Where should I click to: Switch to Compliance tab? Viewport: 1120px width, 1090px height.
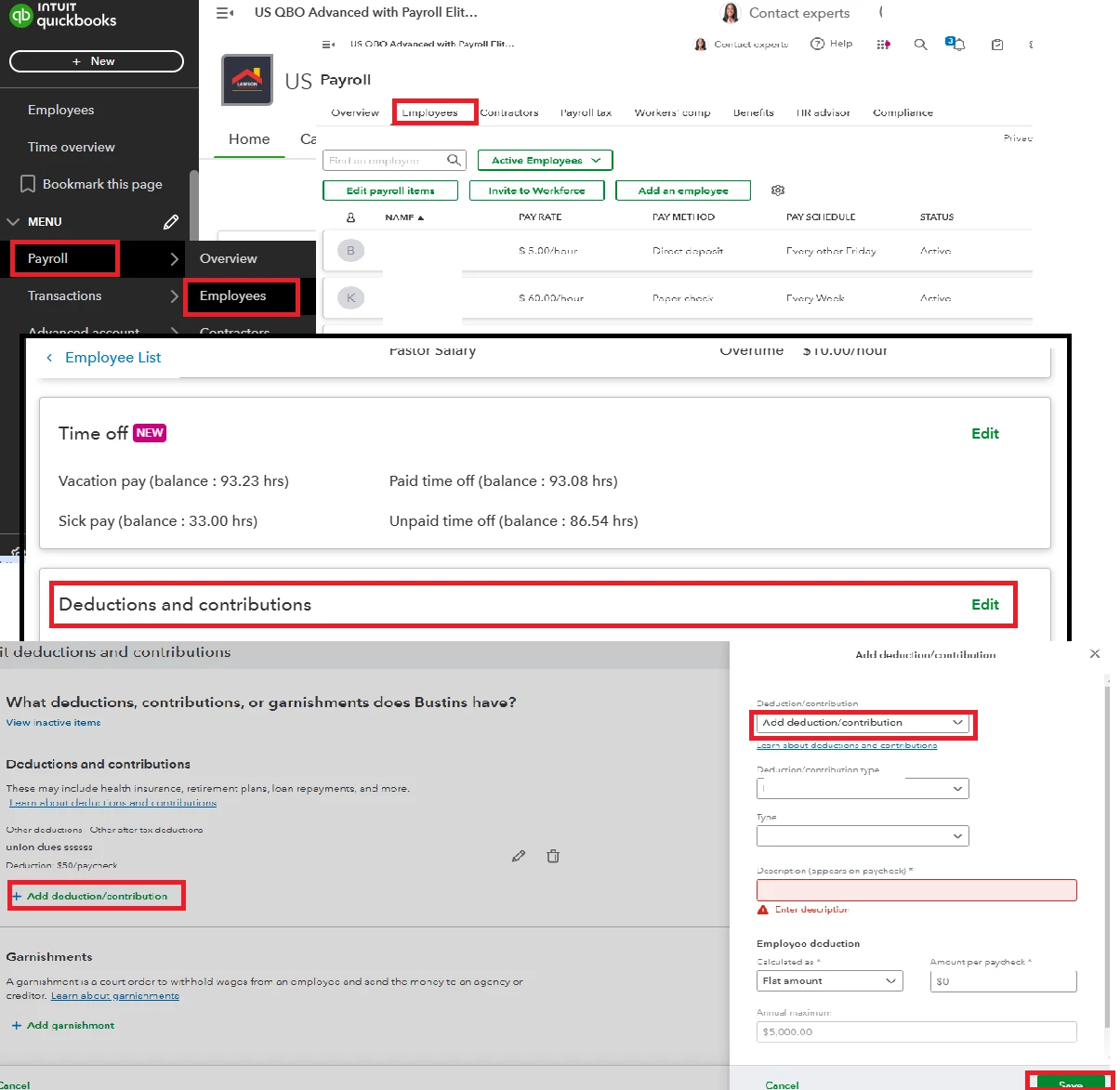903,112
